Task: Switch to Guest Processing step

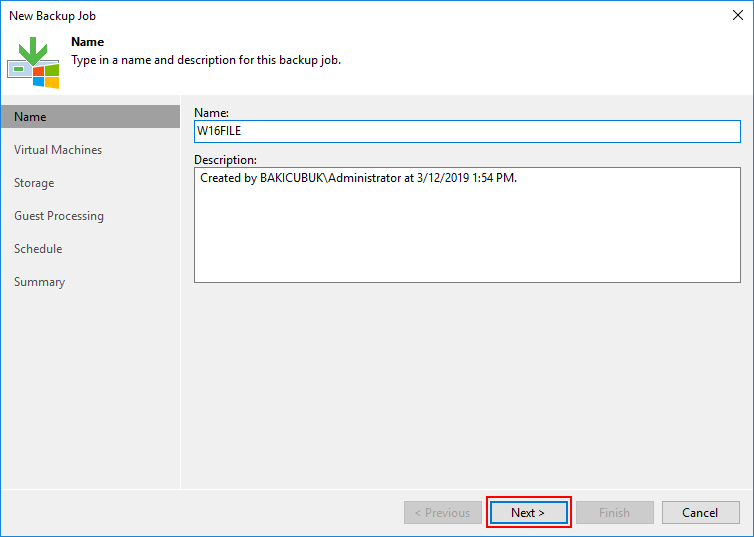Action: coord(59,216)
